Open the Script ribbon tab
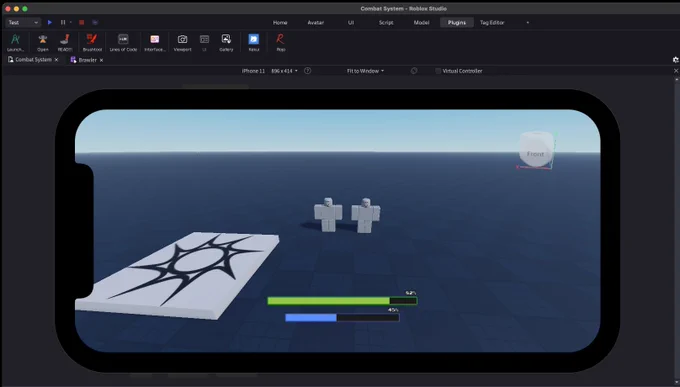This screenshot has height=387, width=680. [x=386, y=23]
